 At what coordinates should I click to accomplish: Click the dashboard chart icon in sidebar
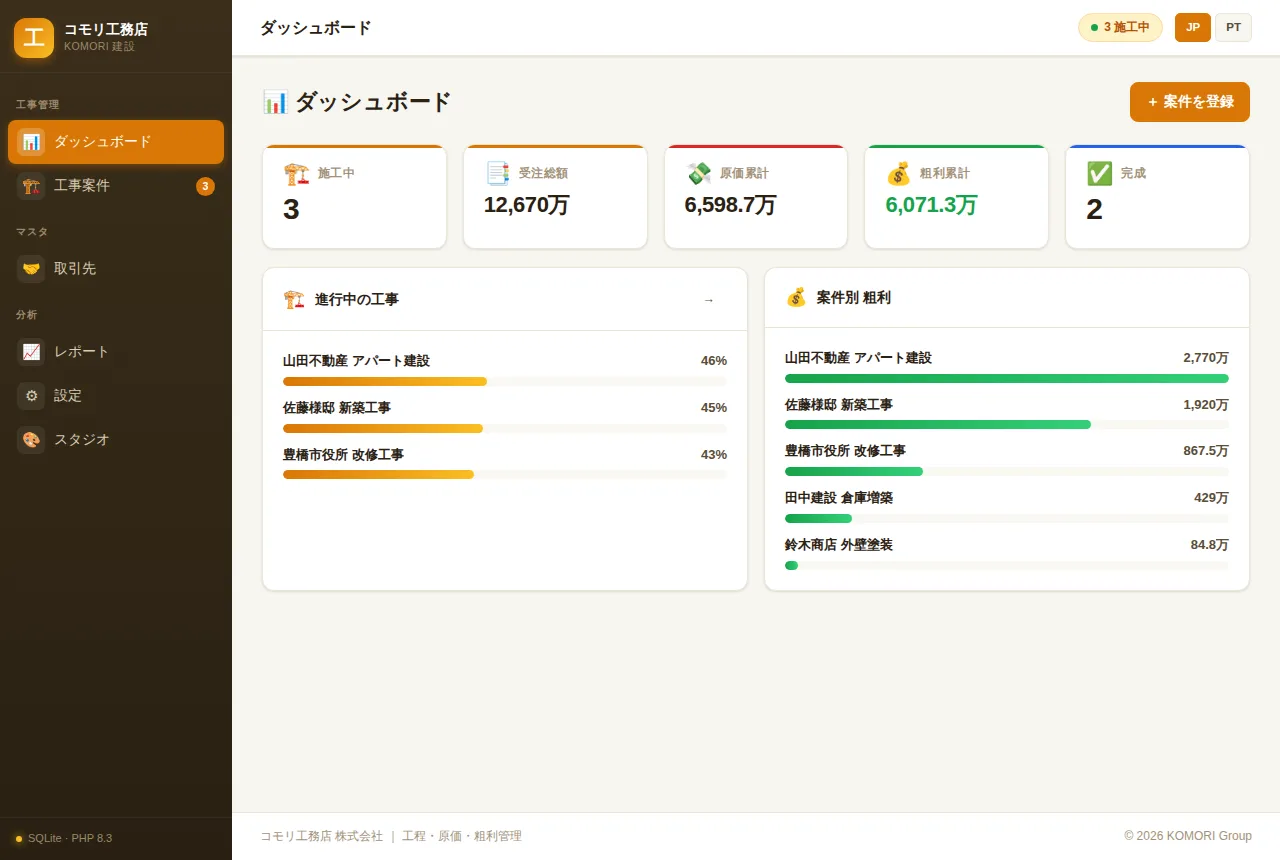pos(31,142)
